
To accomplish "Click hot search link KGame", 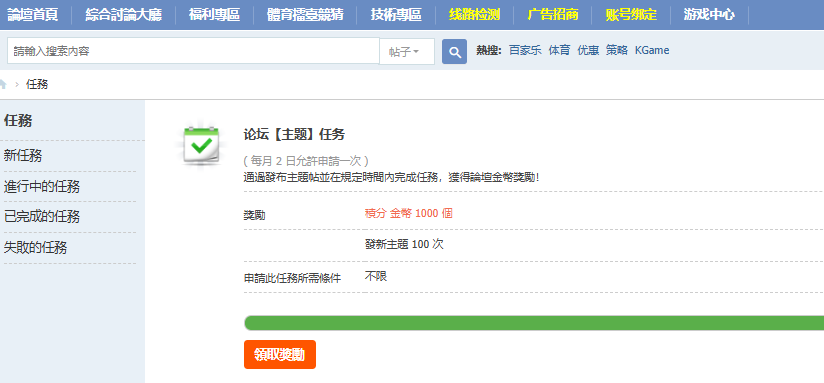I will (x=652, y=50).
